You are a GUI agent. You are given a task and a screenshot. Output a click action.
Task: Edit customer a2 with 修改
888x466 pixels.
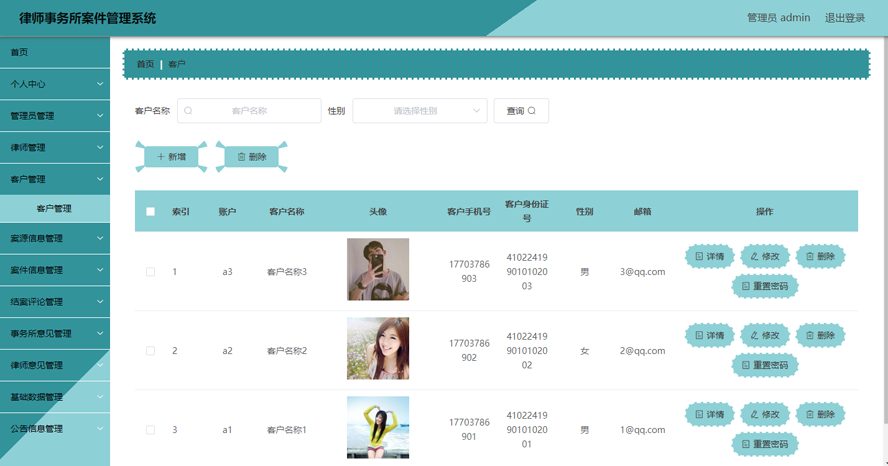point(765,335)
